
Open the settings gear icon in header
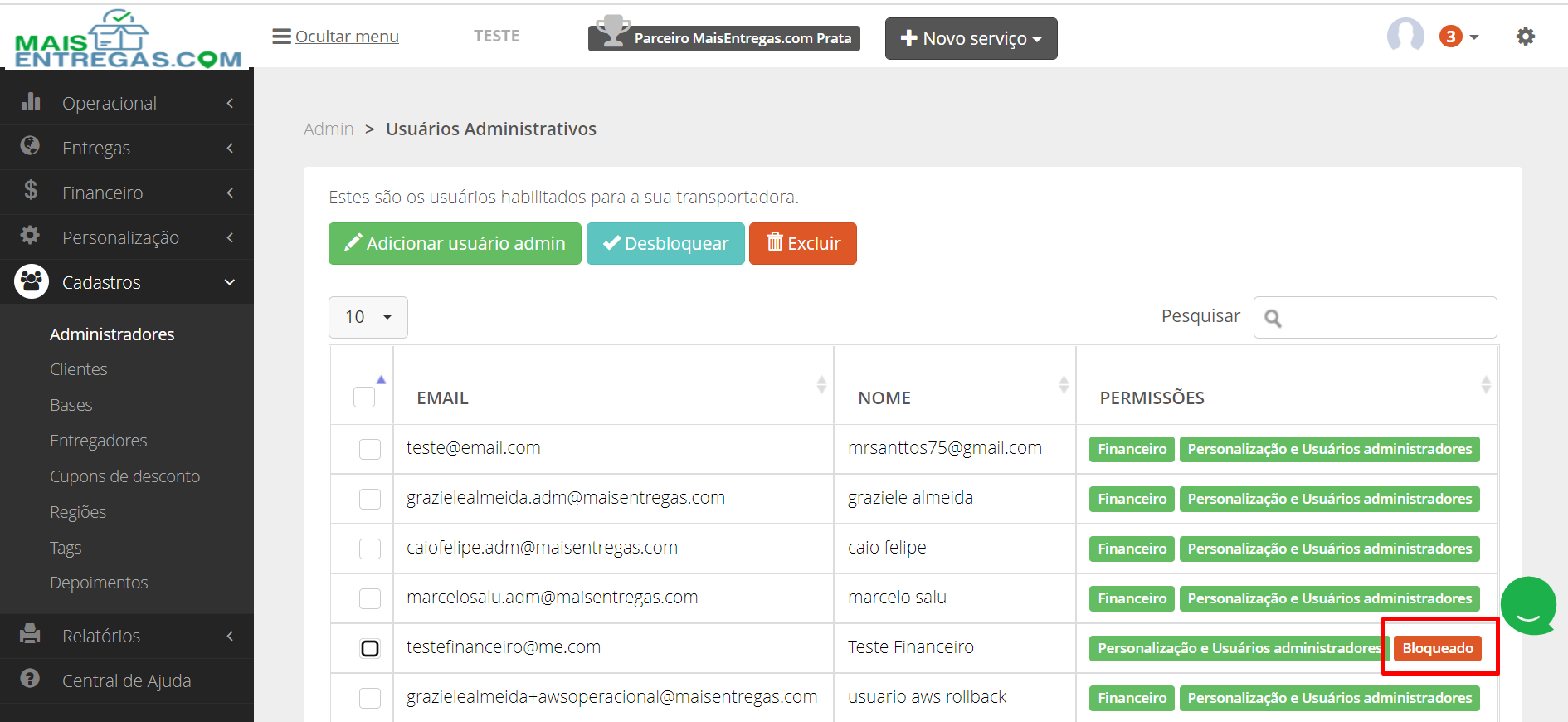click(1525, 37)
